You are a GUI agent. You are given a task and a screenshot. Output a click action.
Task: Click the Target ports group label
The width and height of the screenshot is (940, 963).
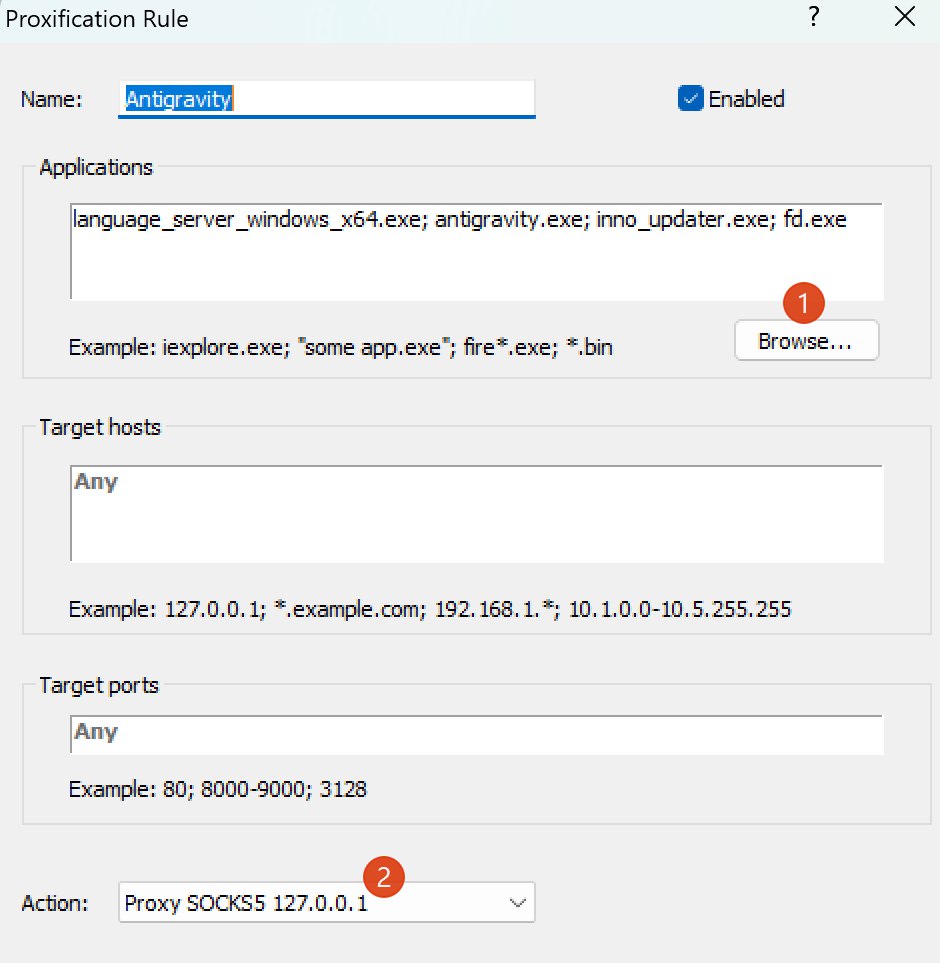[98, 686]
